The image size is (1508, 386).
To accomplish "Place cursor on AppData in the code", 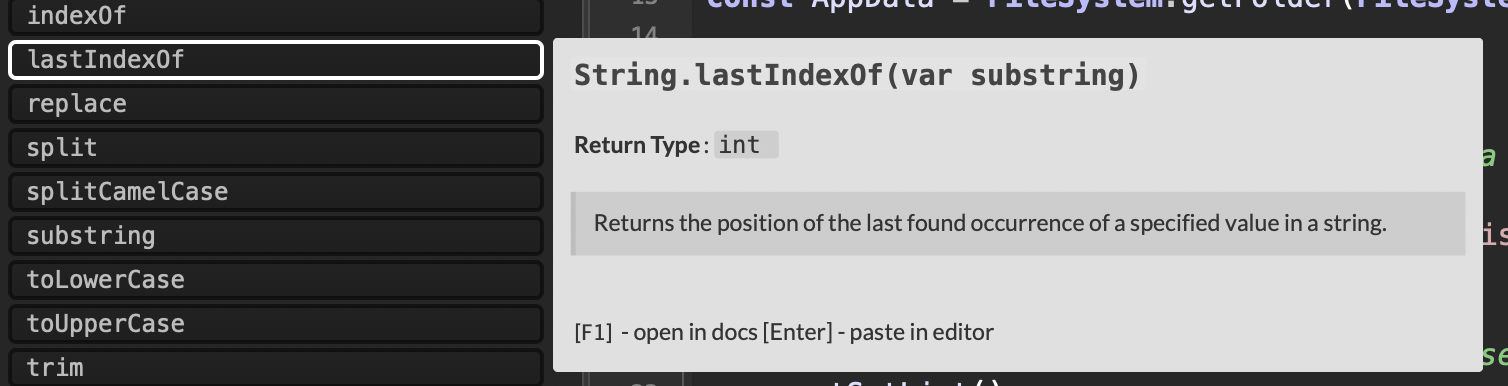I will pyautogui.click(x=869, y=5).
